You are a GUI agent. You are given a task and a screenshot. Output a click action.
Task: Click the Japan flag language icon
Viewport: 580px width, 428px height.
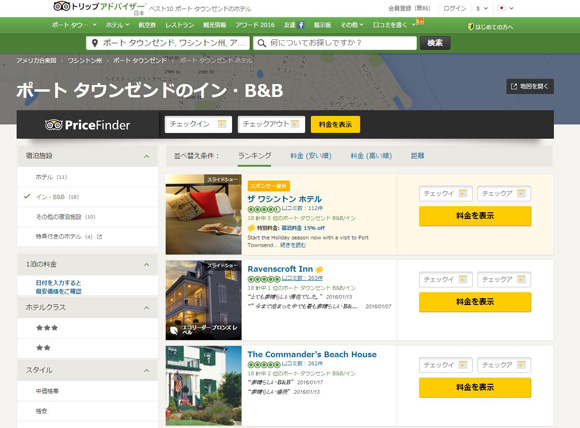(502, 8)
